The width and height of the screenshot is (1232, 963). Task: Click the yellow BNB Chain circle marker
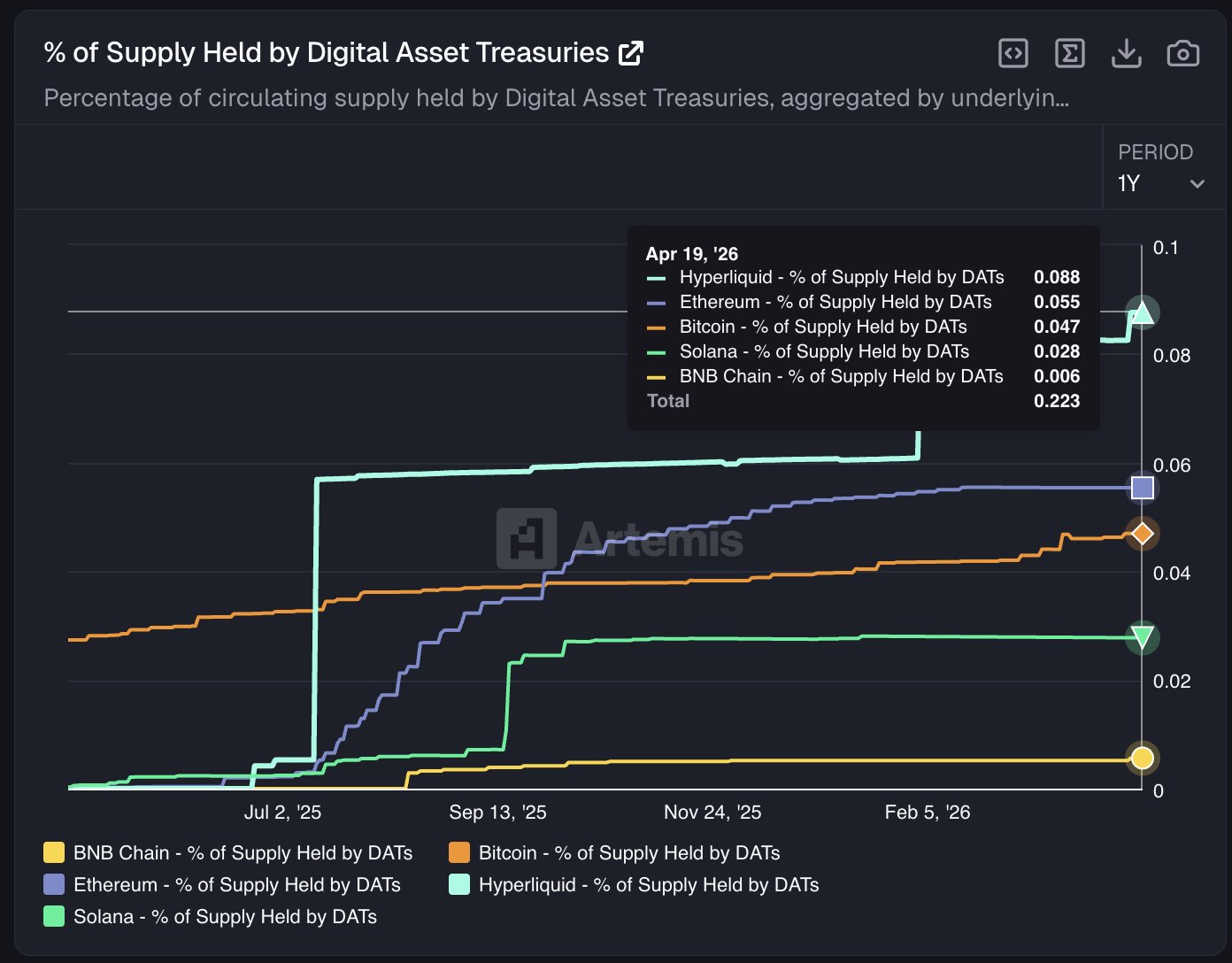pyautogui.click(x=1143, y=758)
